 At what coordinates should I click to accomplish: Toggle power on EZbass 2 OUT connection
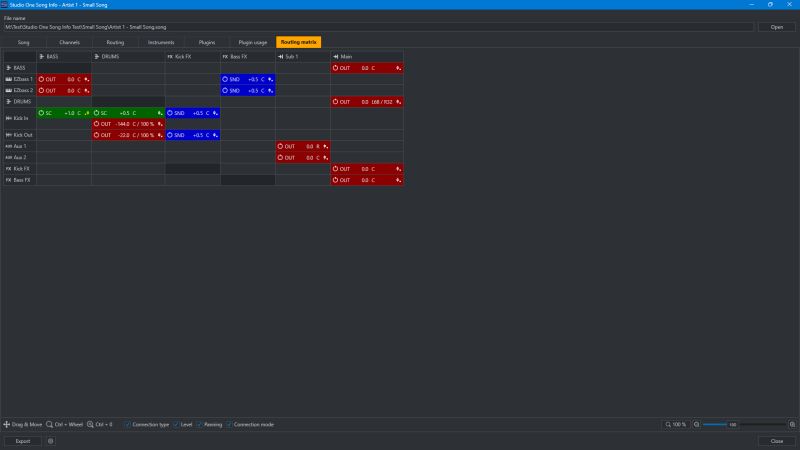[41, 90]
